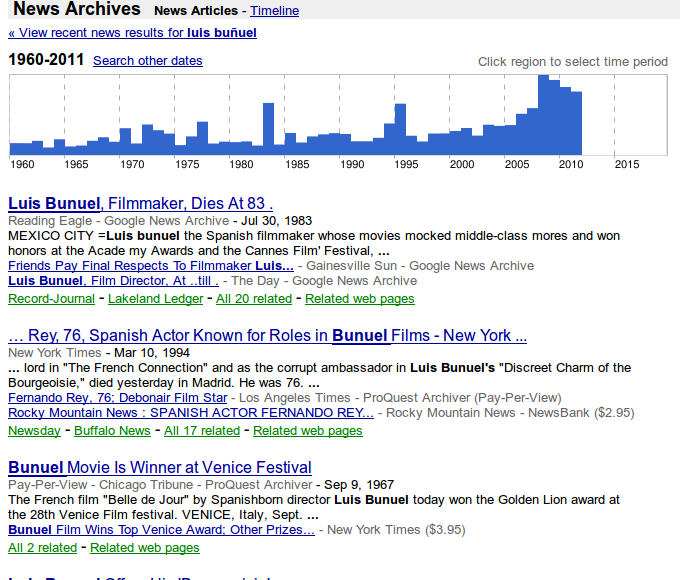Open 'Bunuel Movie Is Winner at Venice Festival'
Screen dimensions: 680x580
pos(160,467)
